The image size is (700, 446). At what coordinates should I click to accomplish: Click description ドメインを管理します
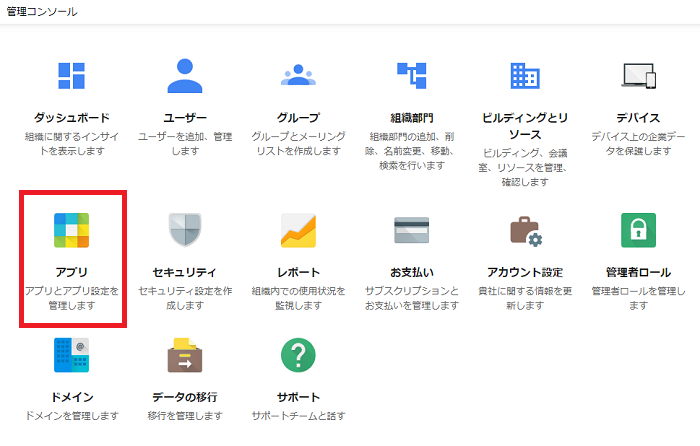(71, 416)
